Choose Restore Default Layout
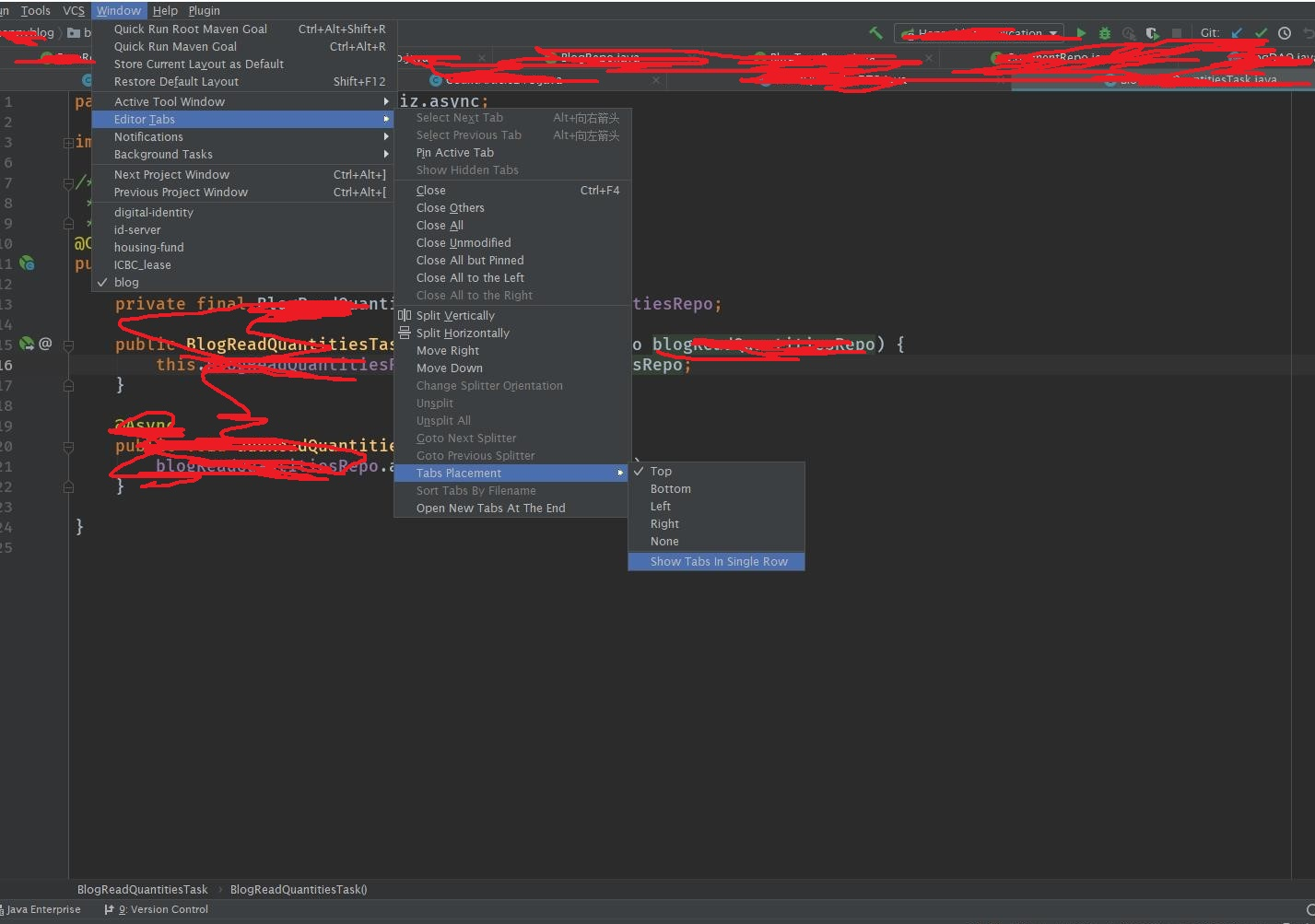 (x=243, y=81)
